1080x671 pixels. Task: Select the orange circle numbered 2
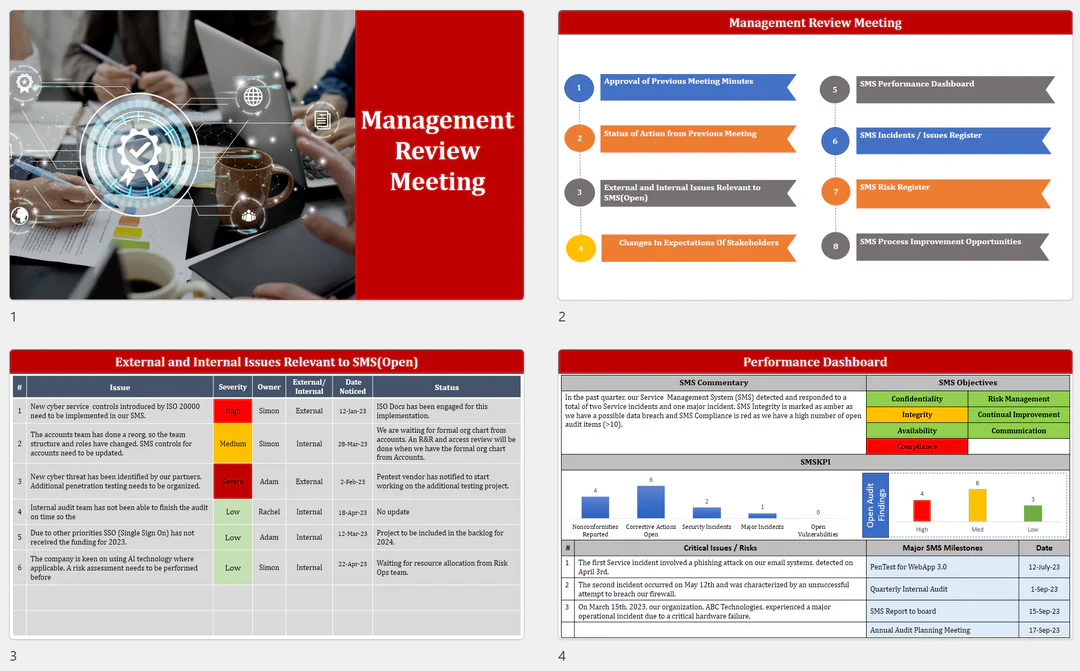pyautogui.click(x=578, y=139)
